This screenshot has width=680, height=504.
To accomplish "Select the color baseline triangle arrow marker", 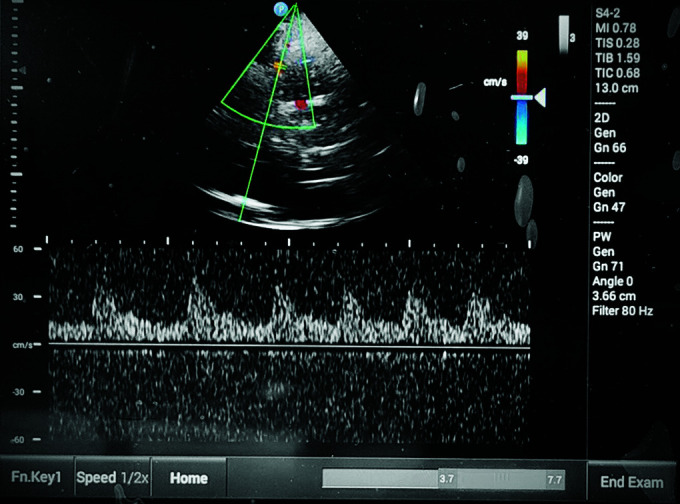I will (x=540, y=98).
